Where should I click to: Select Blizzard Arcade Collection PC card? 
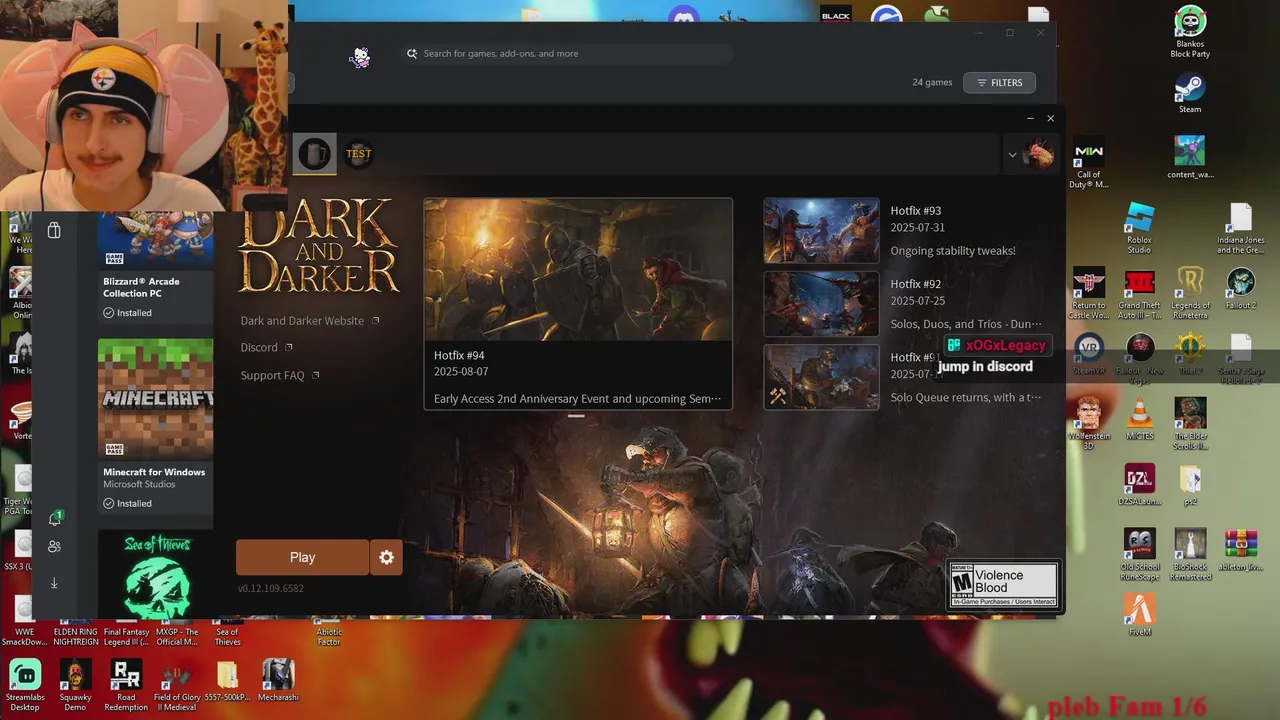pyautogui.click(x=155, y=268)
